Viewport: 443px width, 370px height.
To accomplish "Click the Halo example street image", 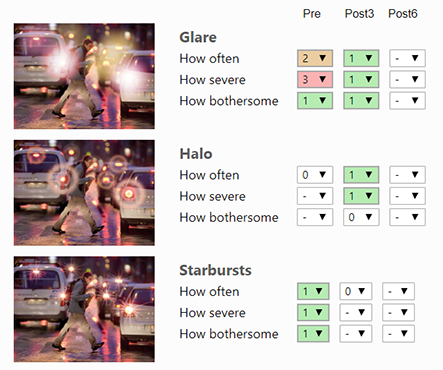I will click(84, 193).
